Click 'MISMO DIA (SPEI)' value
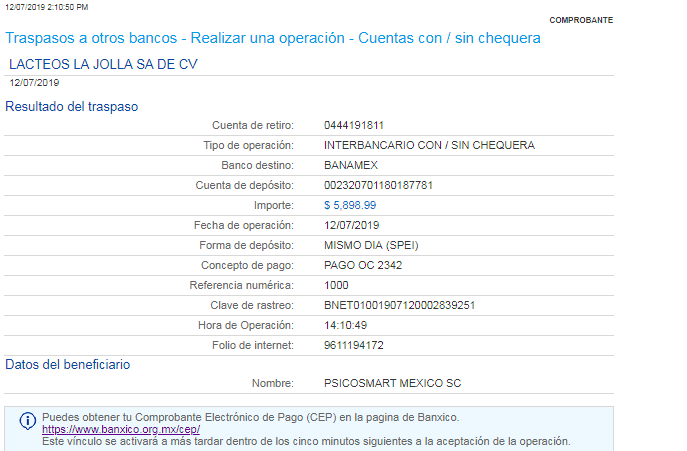This screenshot has height=451, width=687. click(371, 245)
